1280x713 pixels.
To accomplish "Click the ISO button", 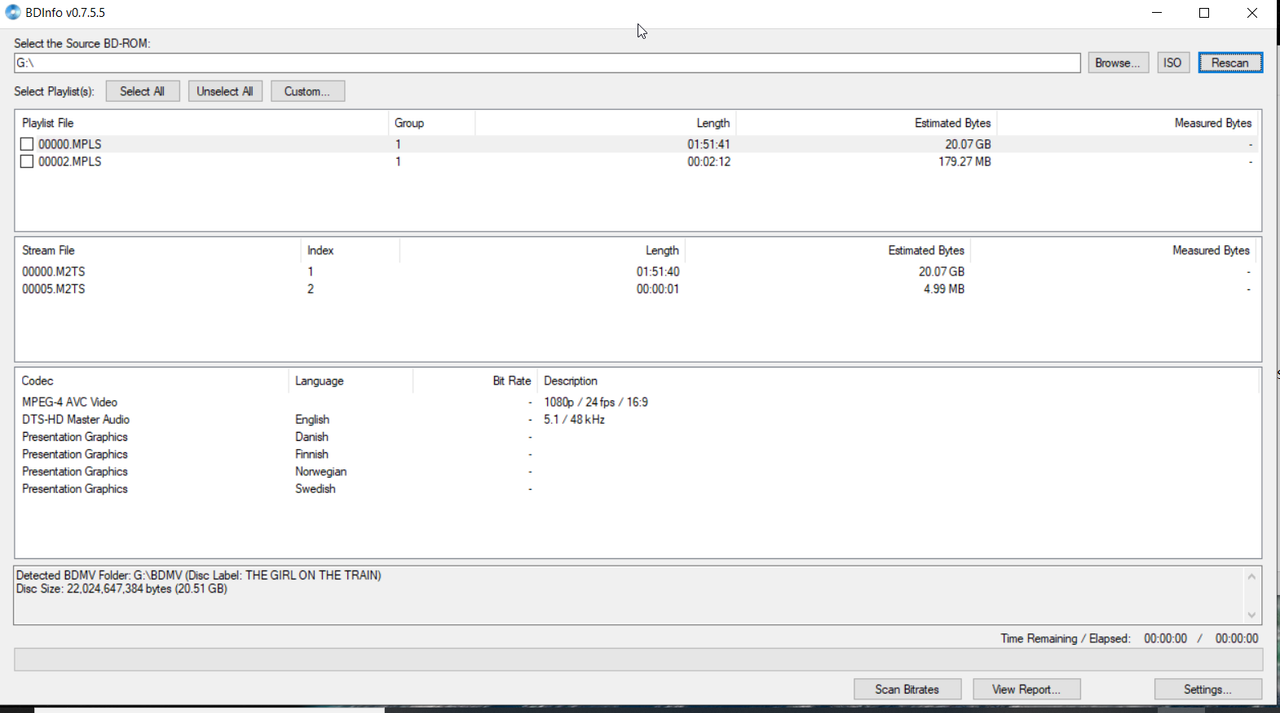I will (x=1172, y=63).
